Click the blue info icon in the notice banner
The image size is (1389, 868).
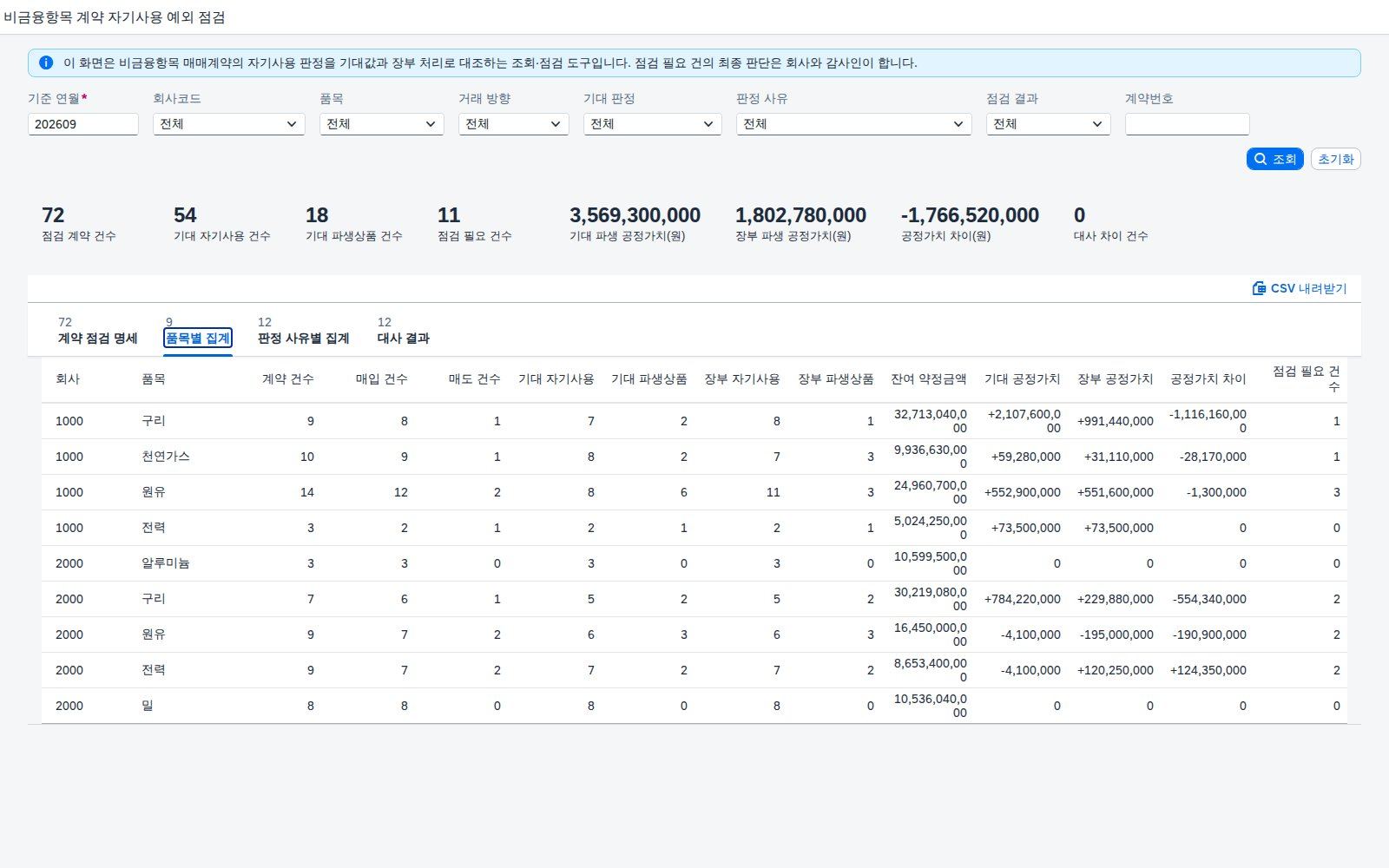click(x=46, y=62)
